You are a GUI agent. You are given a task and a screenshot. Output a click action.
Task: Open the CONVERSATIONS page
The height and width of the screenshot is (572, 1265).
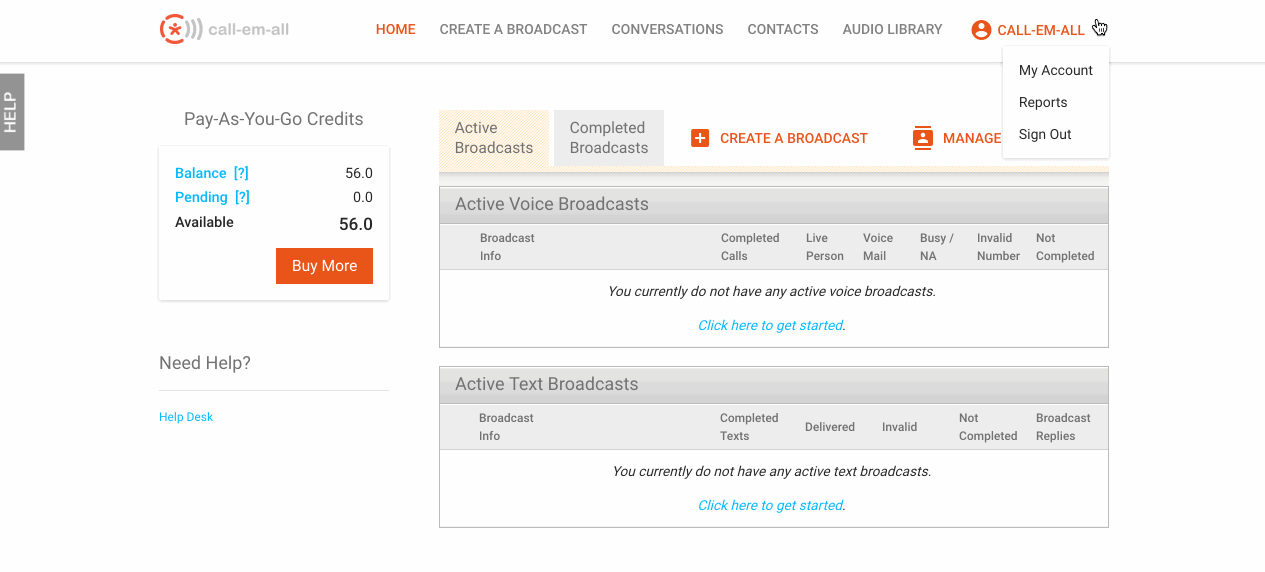click(x=667, y=30)
